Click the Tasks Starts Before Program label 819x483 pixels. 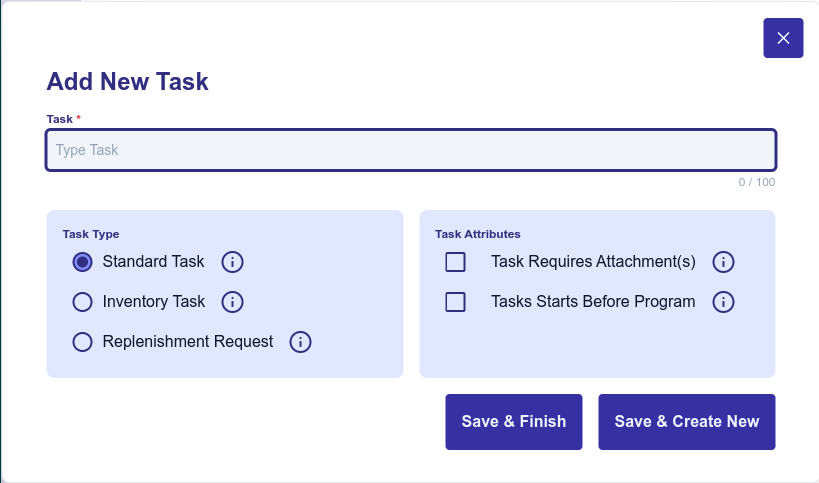pos(593,302)
